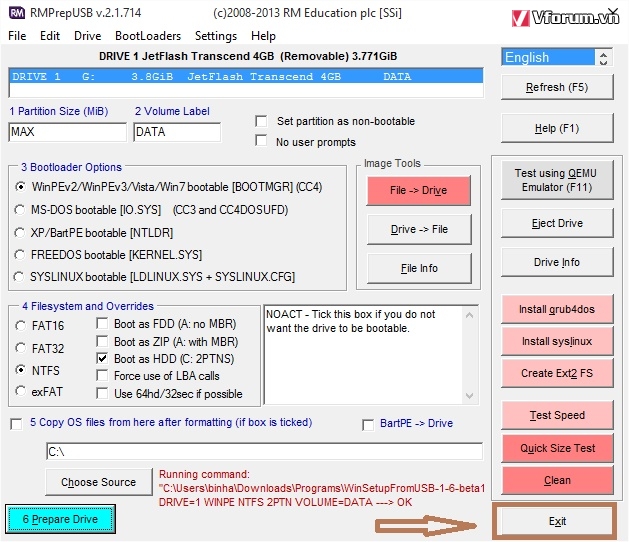Tick BartPE -> Drive checkbox
Viewport: 629px width, 542px height.
tap(368, 424)
